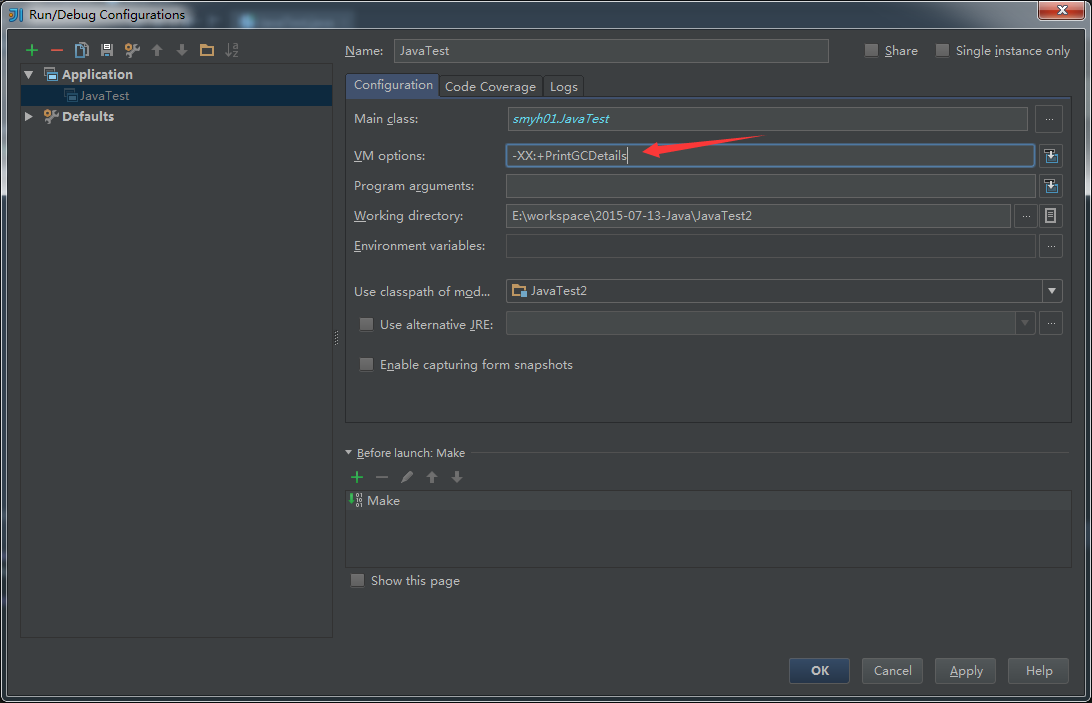1092x703 pixels.
Task: Switch to the Code Coverage tab
Action: point(490,87)
